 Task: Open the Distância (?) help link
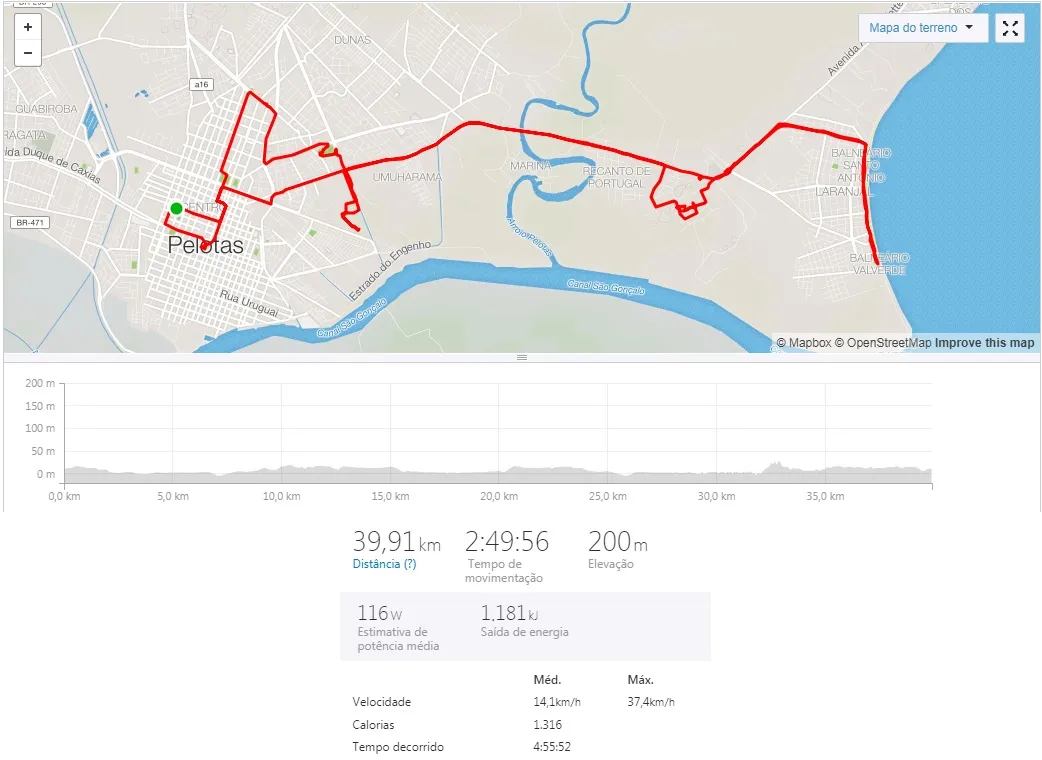(x=384, y=564)
